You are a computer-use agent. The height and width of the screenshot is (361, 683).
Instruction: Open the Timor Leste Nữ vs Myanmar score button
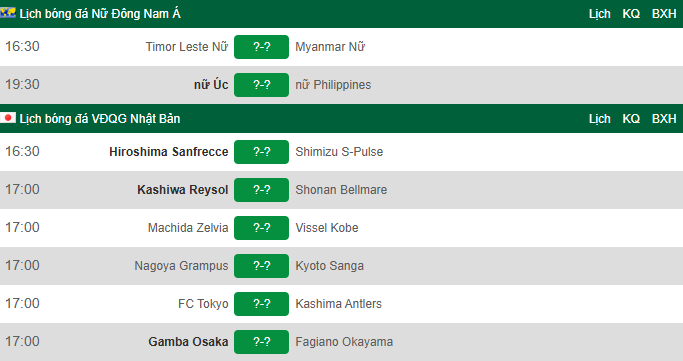coord(261,47)
